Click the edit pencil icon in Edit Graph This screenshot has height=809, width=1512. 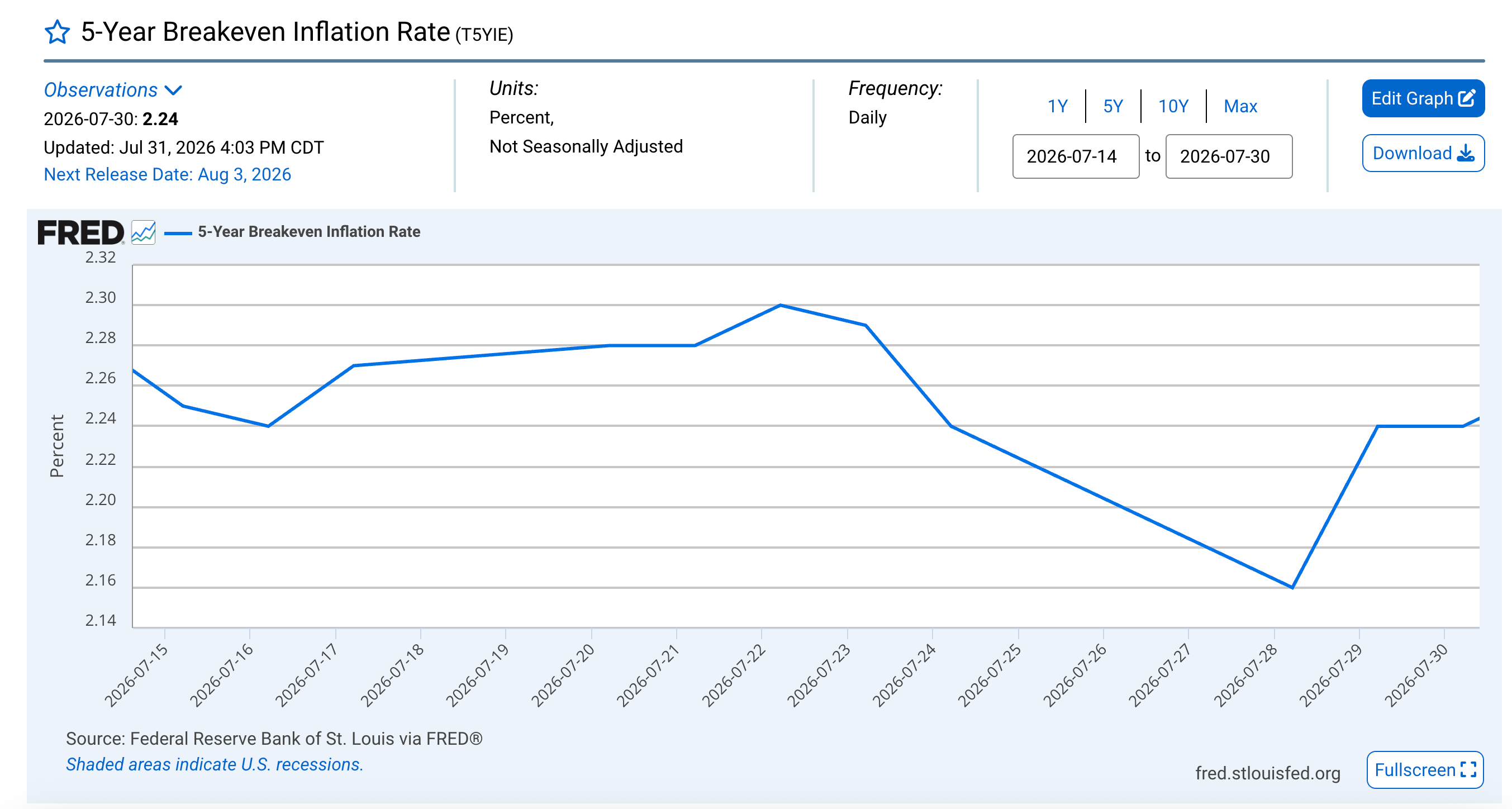[x=1467, y=98]
